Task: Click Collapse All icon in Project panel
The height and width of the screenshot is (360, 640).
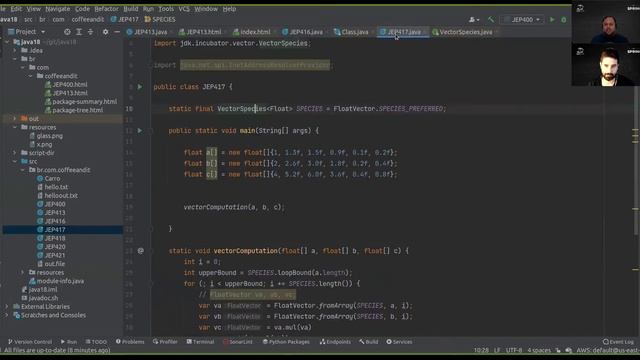Action: (x=90, y=32)
